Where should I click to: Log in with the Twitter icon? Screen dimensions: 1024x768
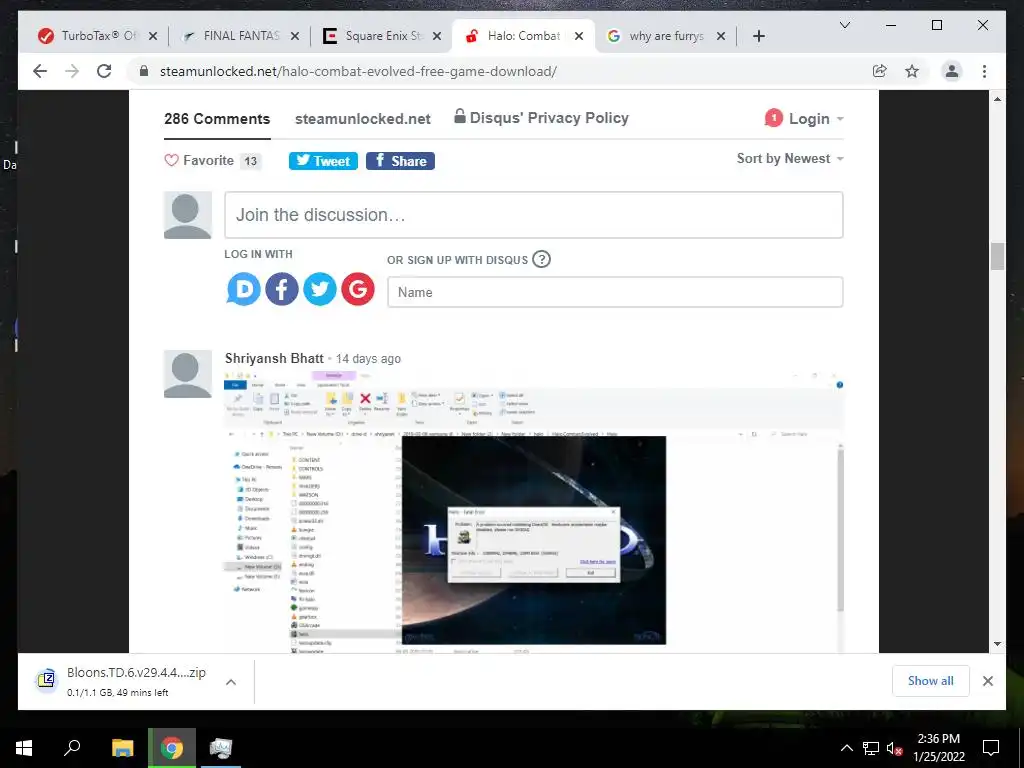320,289
